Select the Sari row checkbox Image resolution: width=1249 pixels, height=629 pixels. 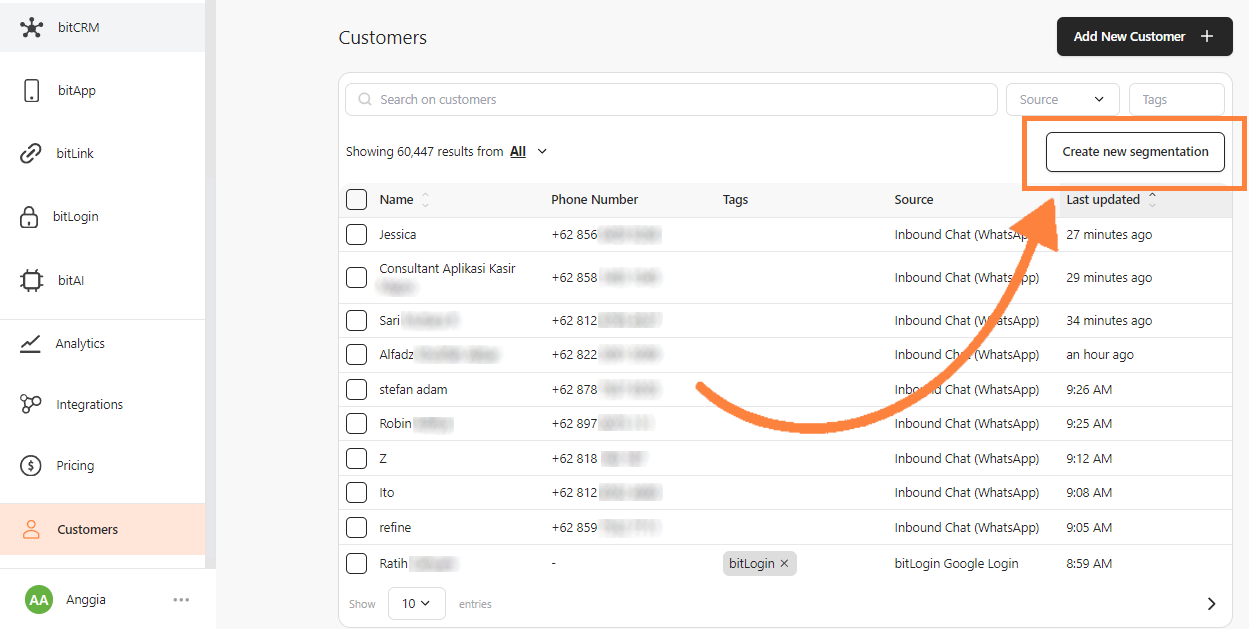[x=356, y=320]
